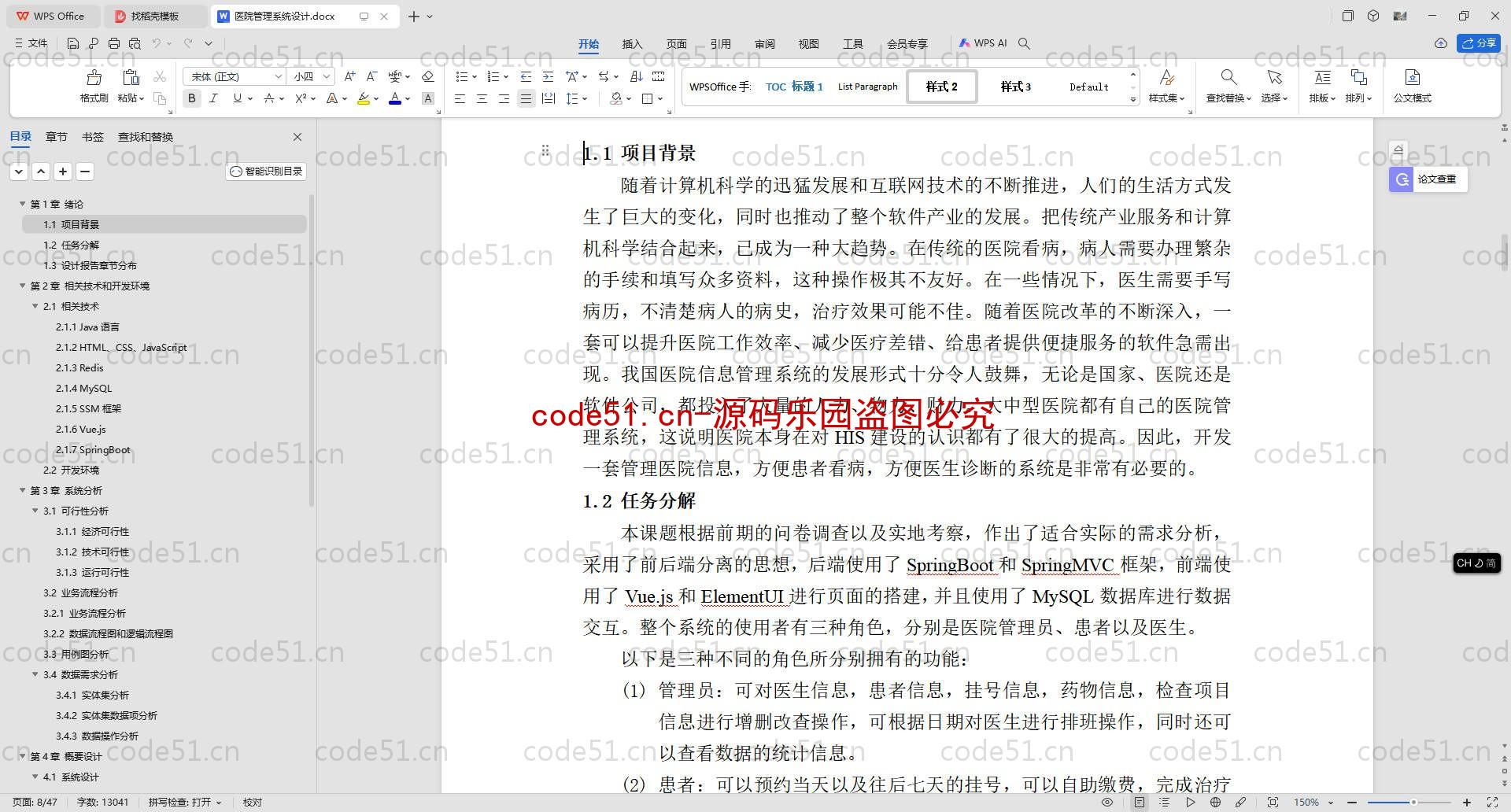1511x812 pixels.
Task: Click the cloud upload icon near Share
Action: (x=1441, y=43)
